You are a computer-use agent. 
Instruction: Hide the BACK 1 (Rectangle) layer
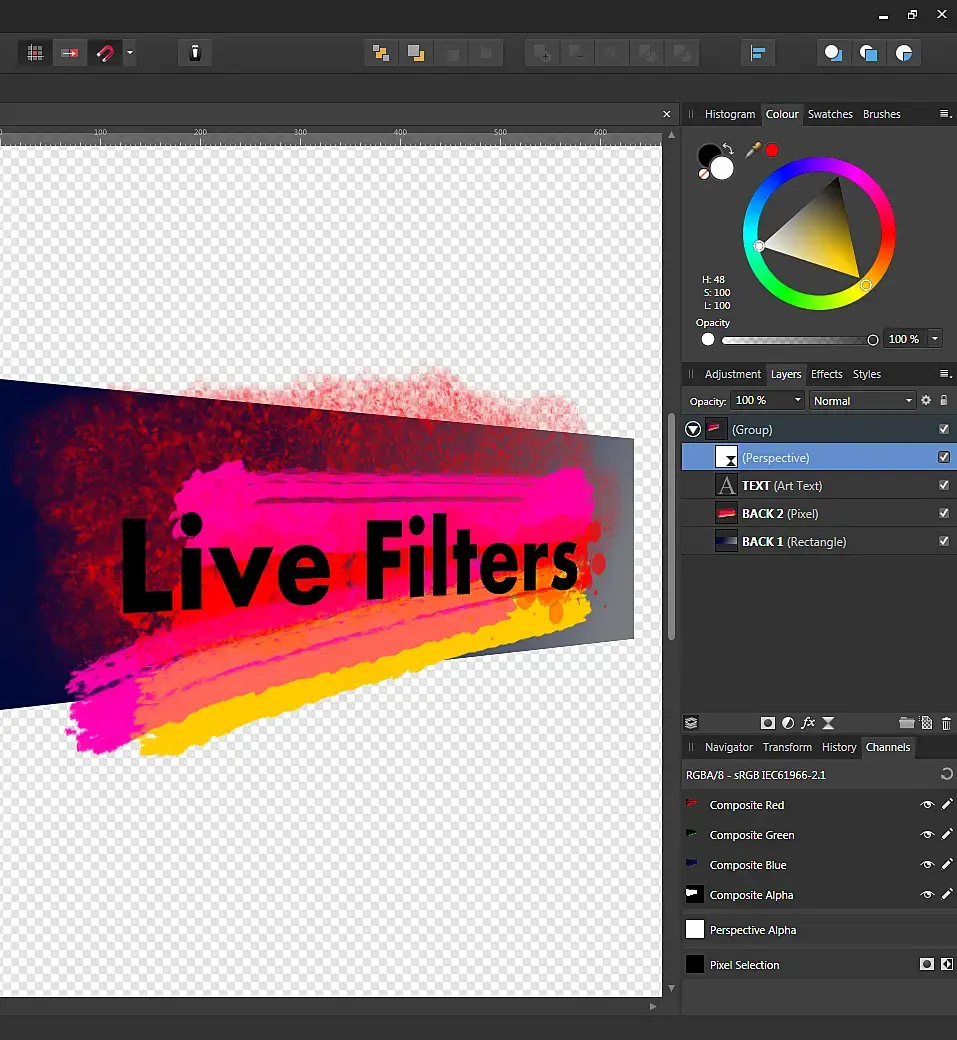pos(944,541)
